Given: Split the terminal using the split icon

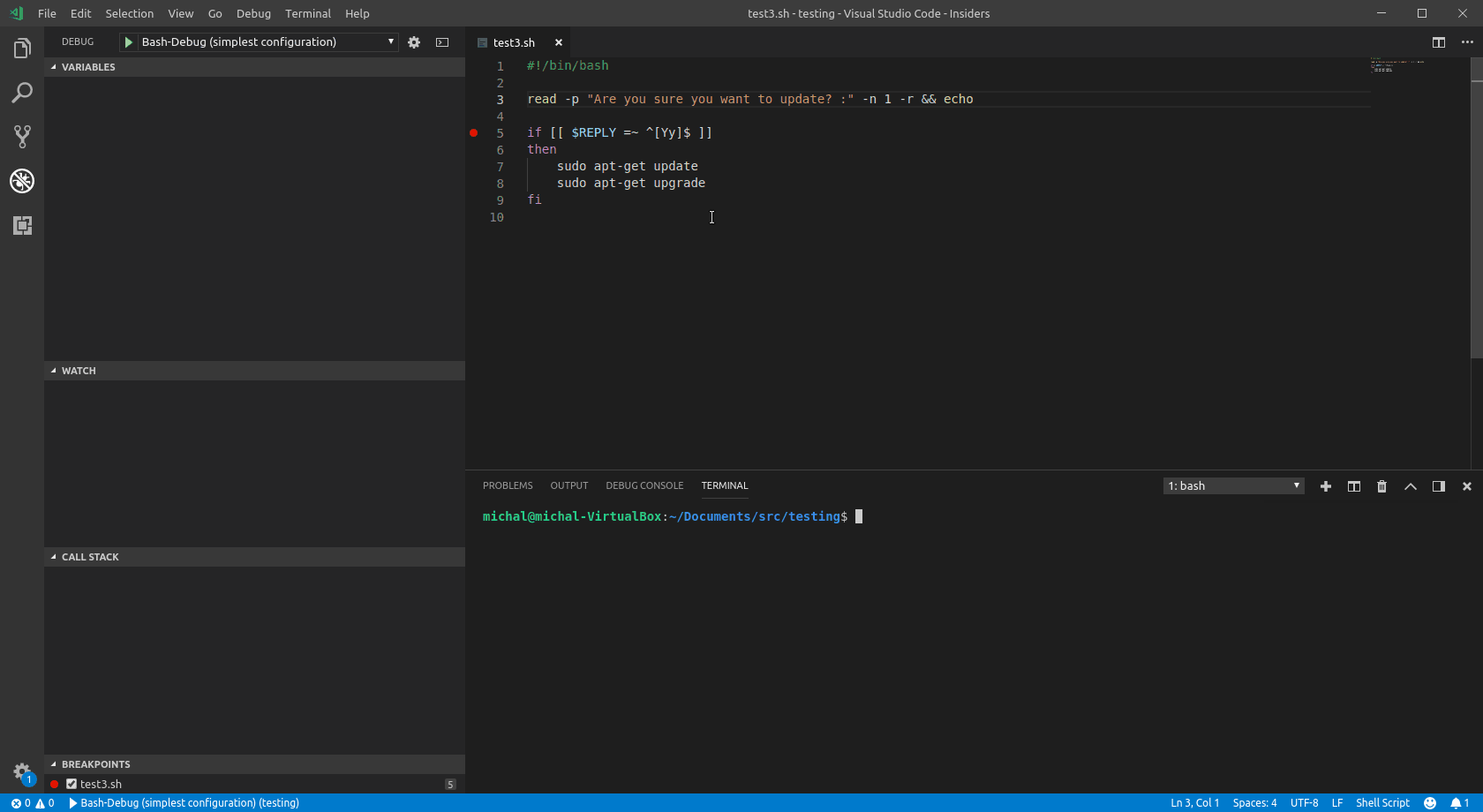Looking at the screenshot, I should click(x=1353, y=485).
